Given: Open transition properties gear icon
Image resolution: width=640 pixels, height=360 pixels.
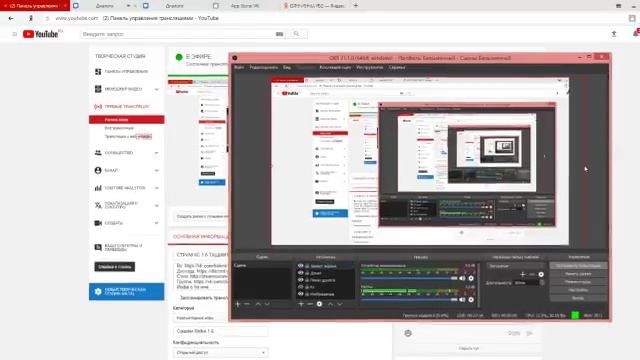Looking at the screenshot, I should click(x=541, y=274).
